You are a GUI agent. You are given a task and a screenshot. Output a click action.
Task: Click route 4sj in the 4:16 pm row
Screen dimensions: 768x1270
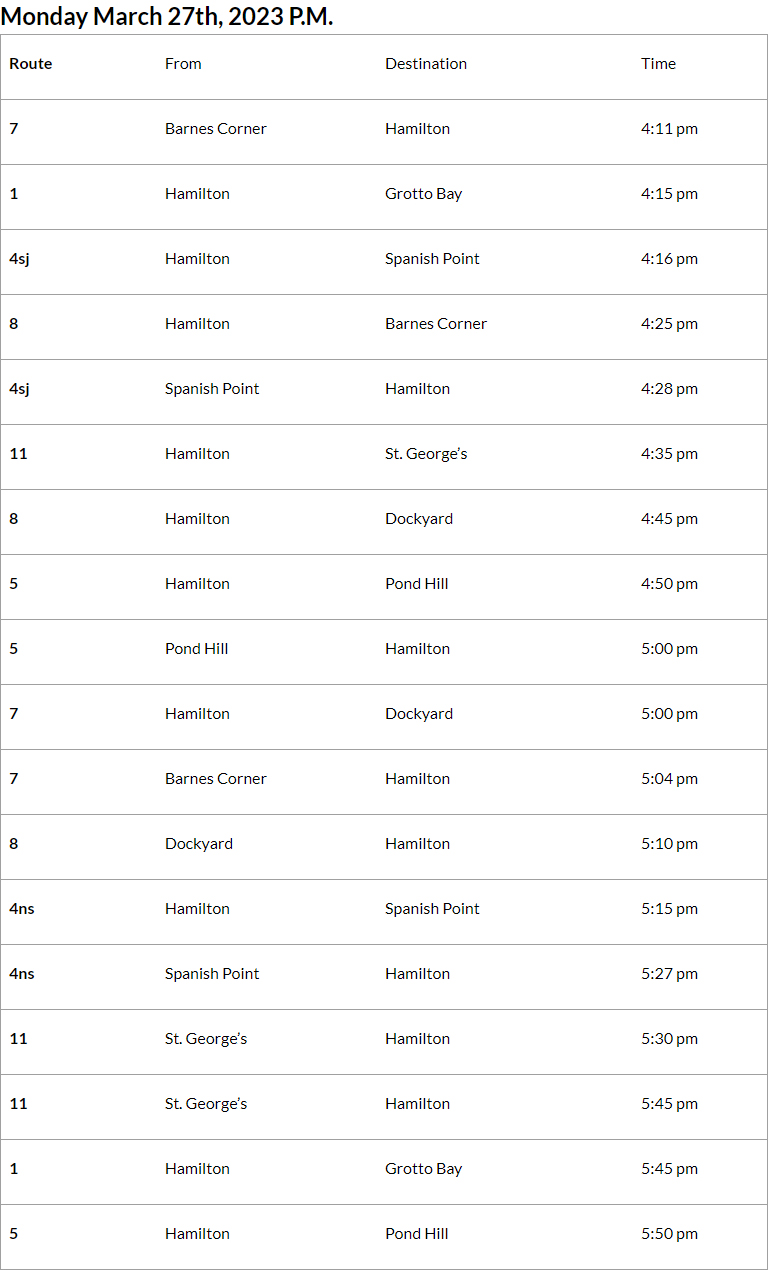[x=19, y=259]
